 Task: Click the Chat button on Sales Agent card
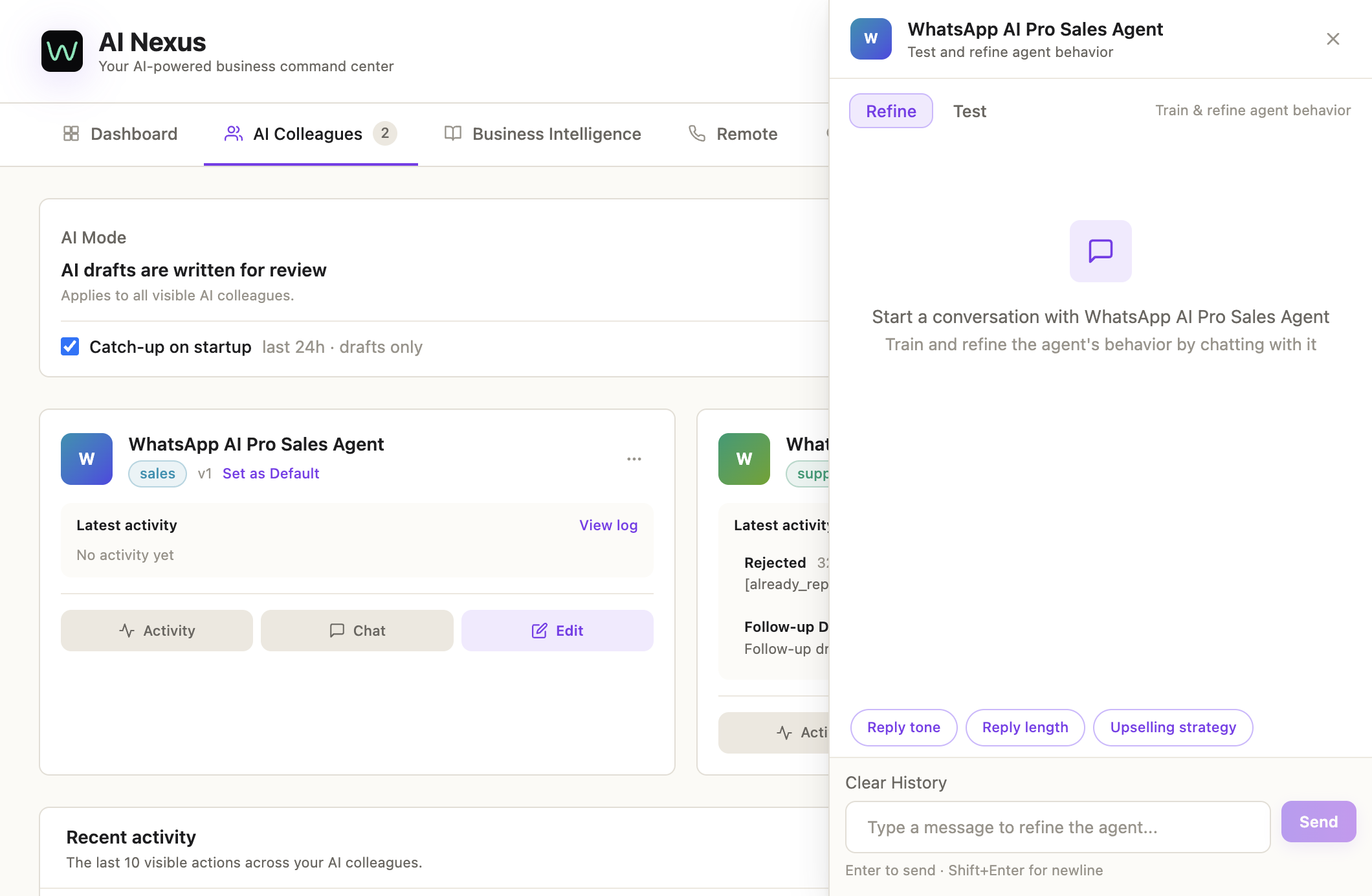pos(357,631)
